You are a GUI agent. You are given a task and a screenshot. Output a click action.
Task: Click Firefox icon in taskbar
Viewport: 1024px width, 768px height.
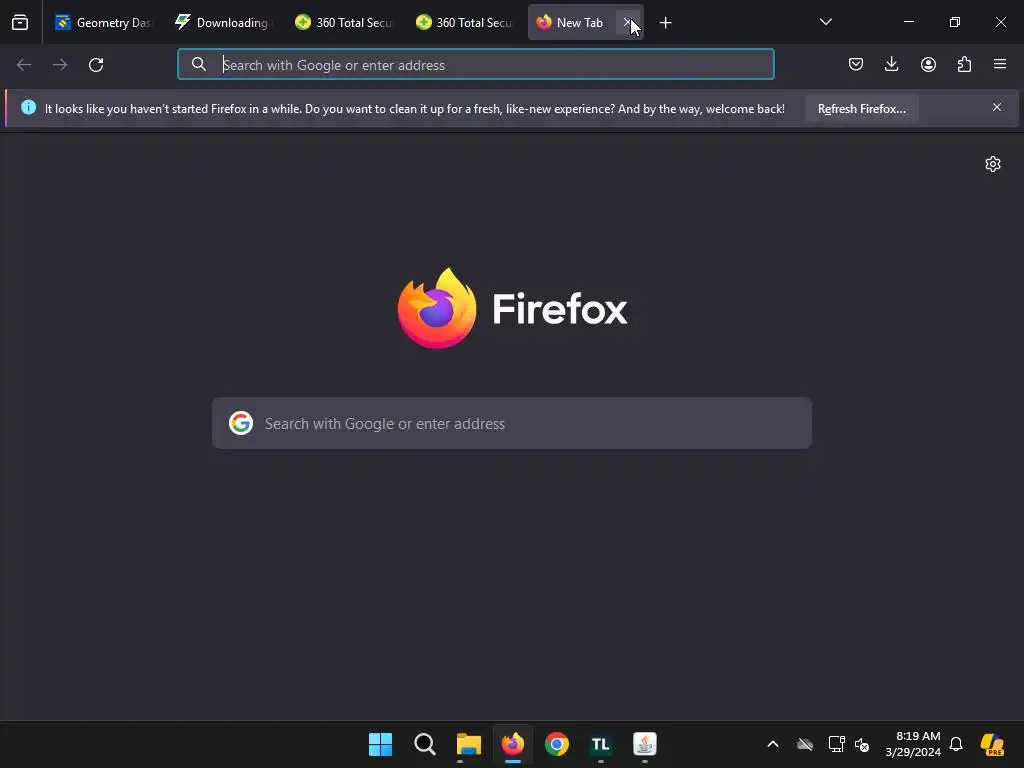tap(513, 744)
